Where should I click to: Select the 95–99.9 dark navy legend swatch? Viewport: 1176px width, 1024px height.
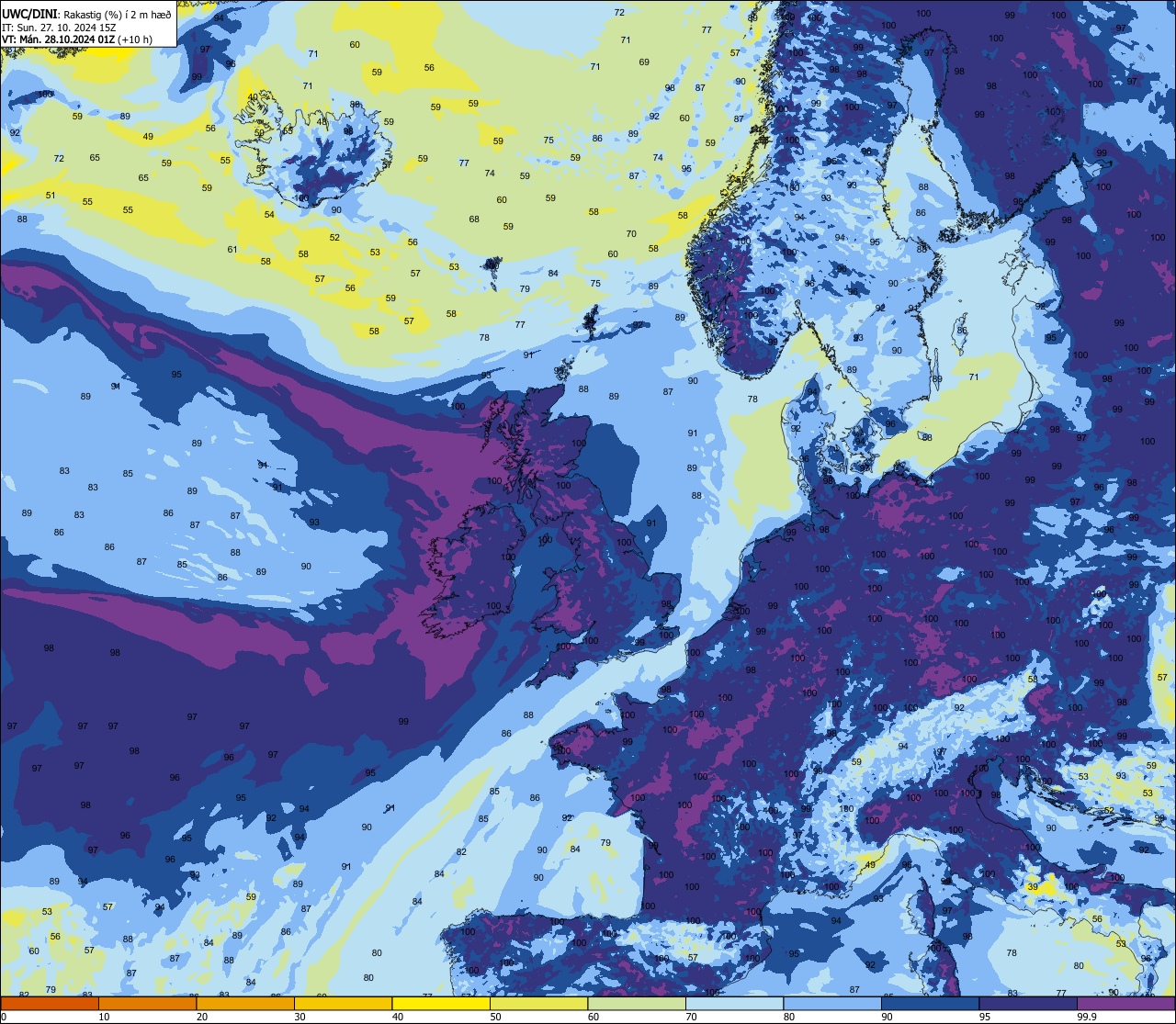pyautogui.click(x=1028, y=1004)
